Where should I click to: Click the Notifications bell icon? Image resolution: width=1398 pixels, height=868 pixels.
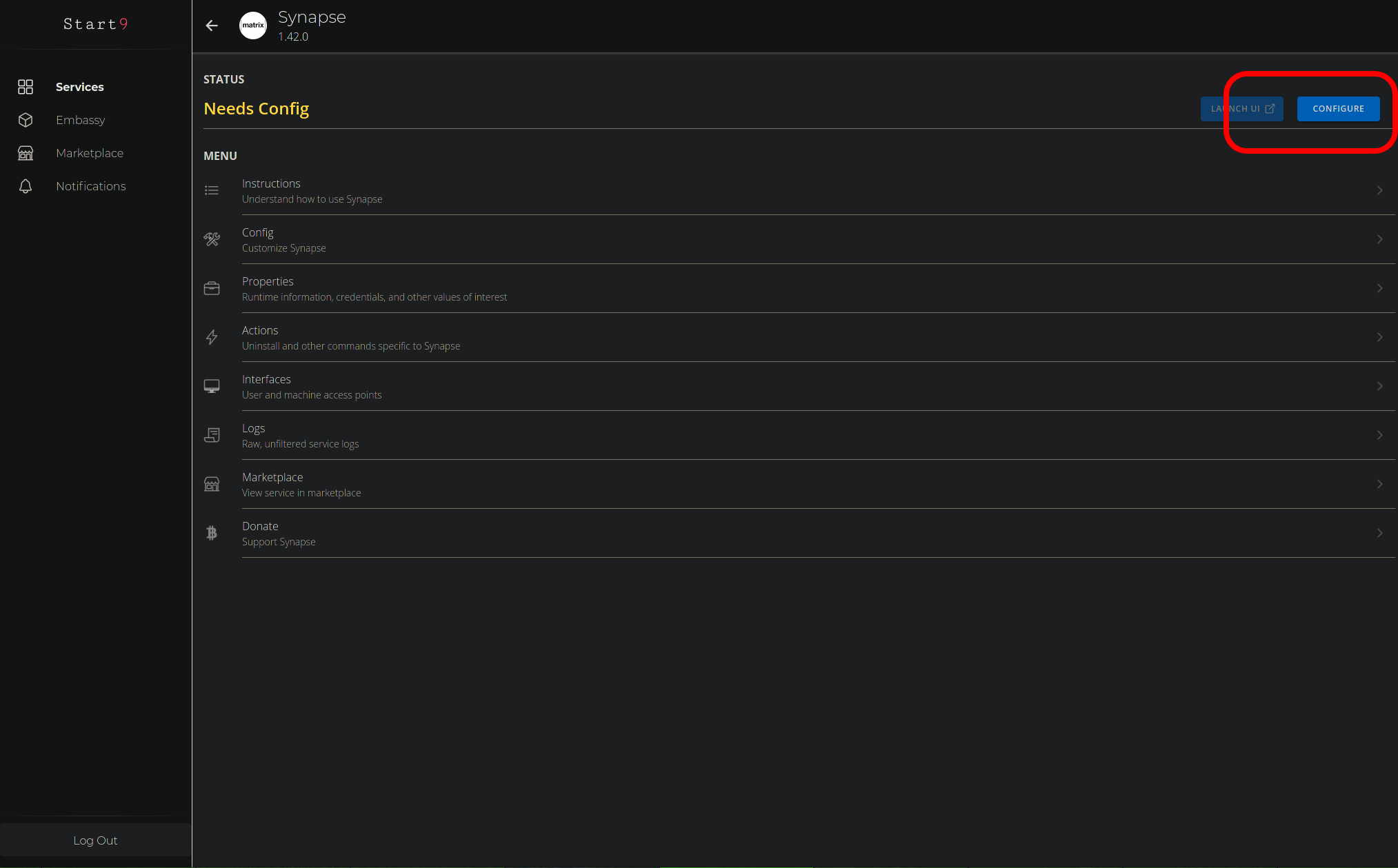(x=26, y=186)
